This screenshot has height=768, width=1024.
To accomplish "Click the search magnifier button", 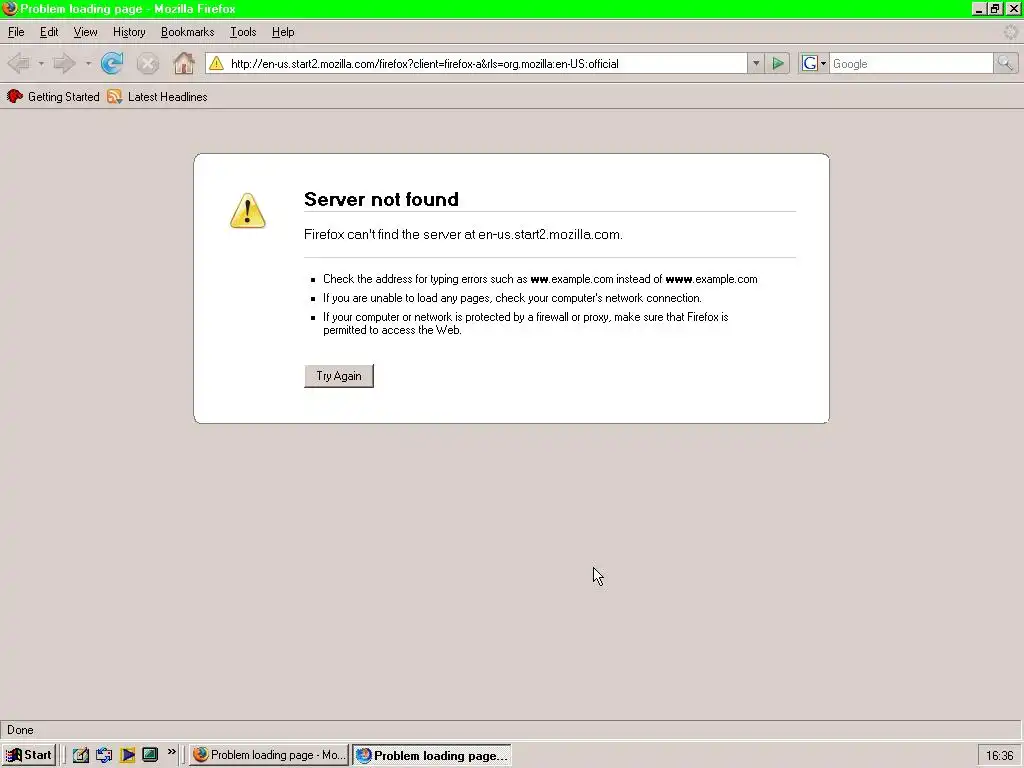I will tap(1005, 63).
